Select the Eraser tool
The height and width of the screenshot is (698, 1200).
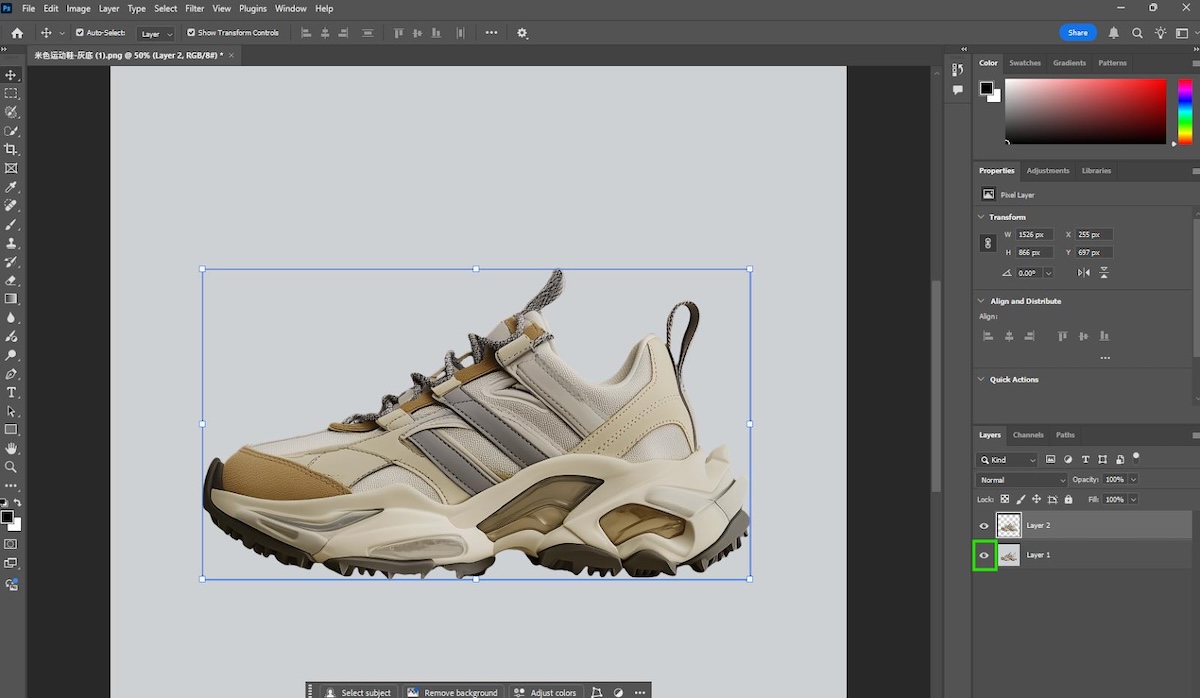click(x=11, y=280)
